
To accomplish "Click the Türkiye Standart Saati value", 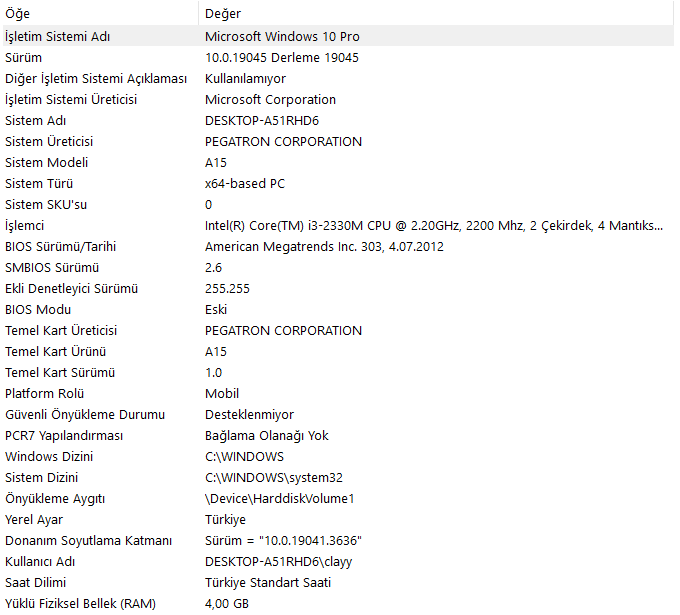I will pyautogui.click(x=268, y=582).
